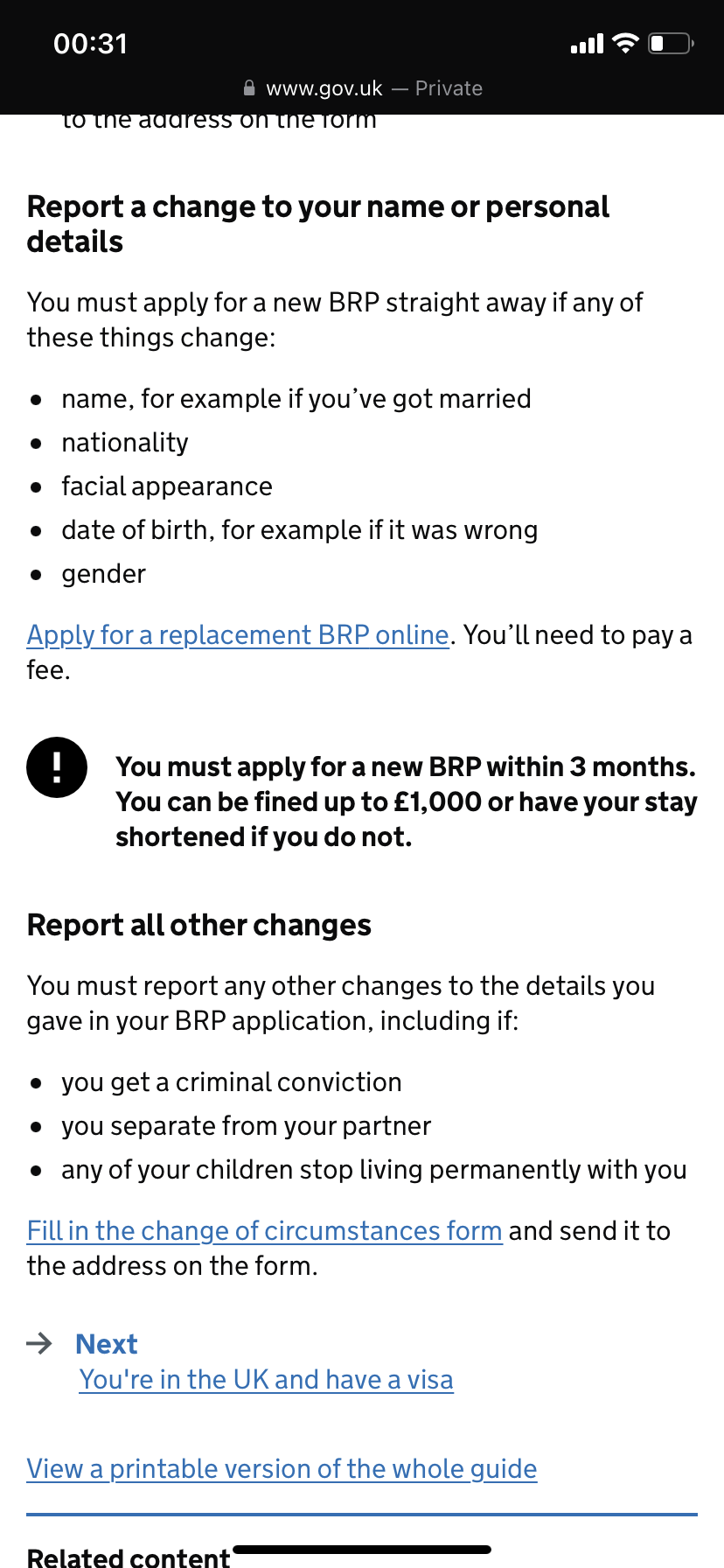Tap the gender bullet item
This screenshot has height=1568, width=724.
[x=103, y=574]
